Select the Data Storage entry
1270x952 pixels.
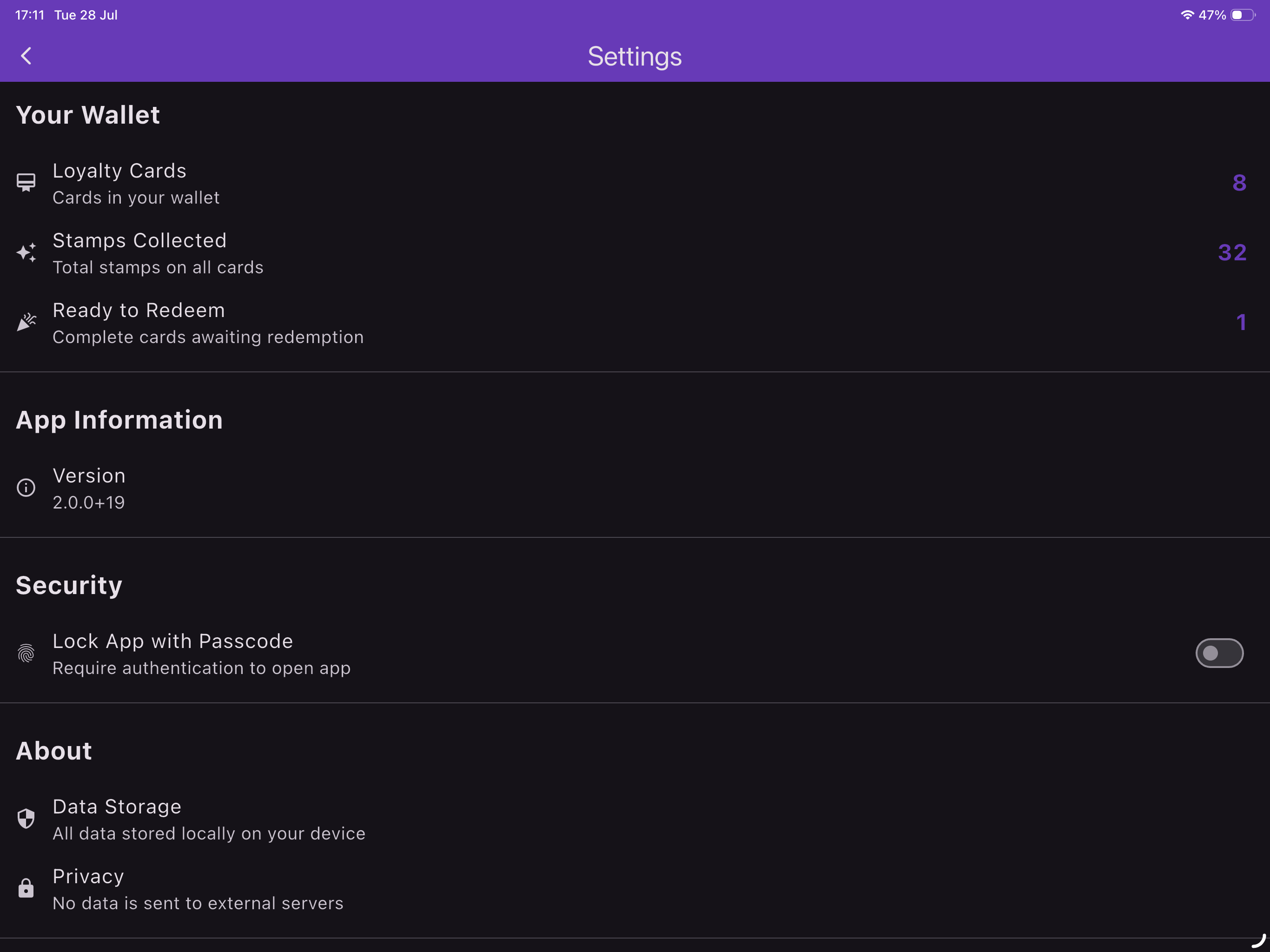[x=635, y=820]
